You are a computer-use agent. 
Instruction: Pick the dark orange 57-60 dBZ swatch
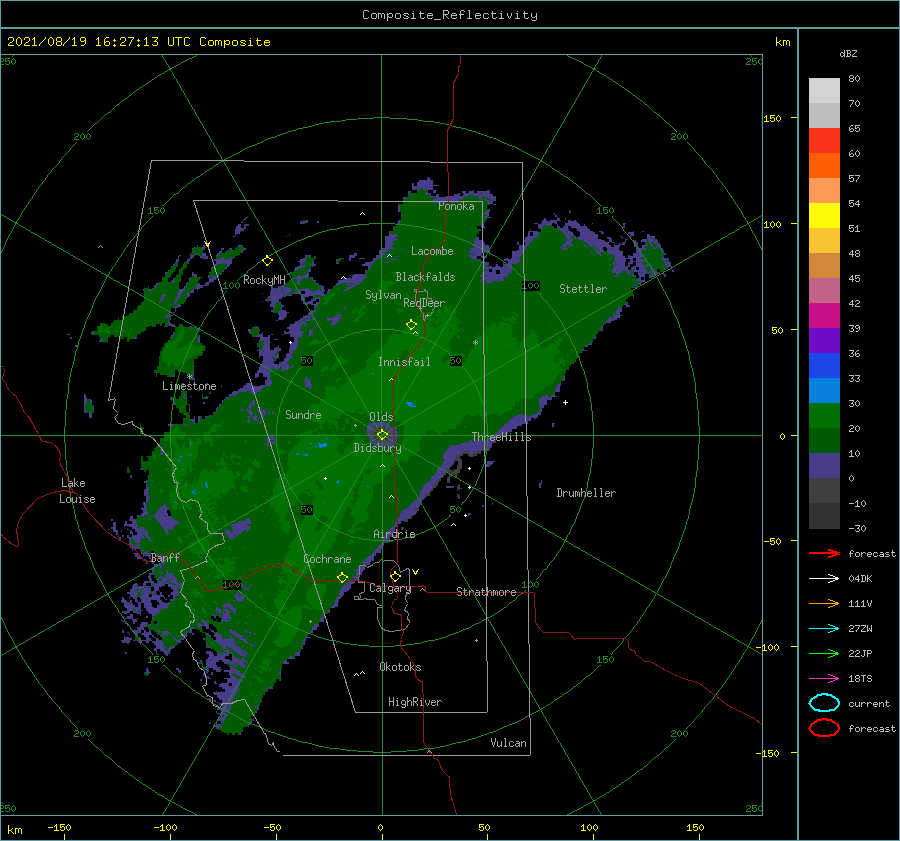tap(824, 165)
